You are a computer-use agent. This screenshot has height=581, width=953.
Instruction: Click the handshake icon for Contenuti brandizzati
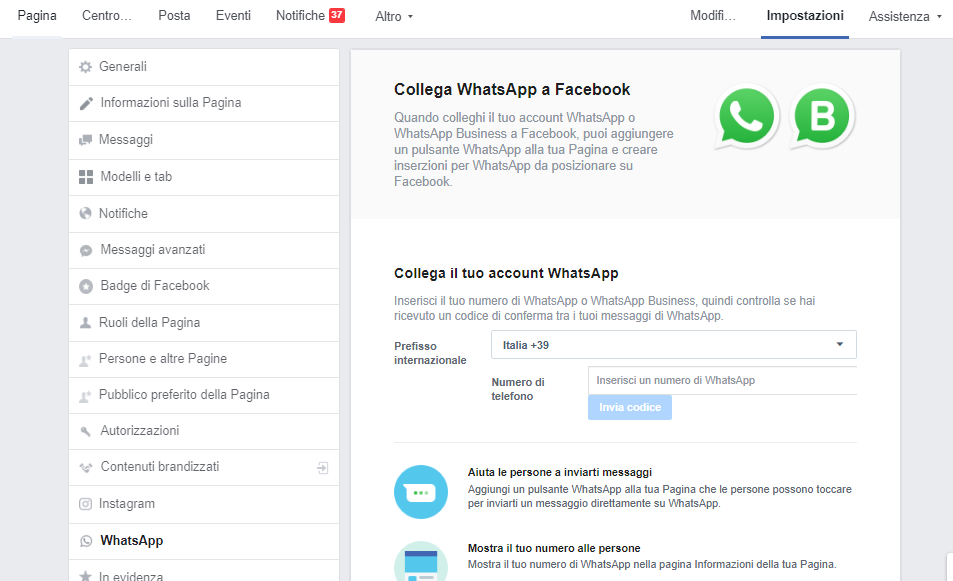(x=86, y=467)
